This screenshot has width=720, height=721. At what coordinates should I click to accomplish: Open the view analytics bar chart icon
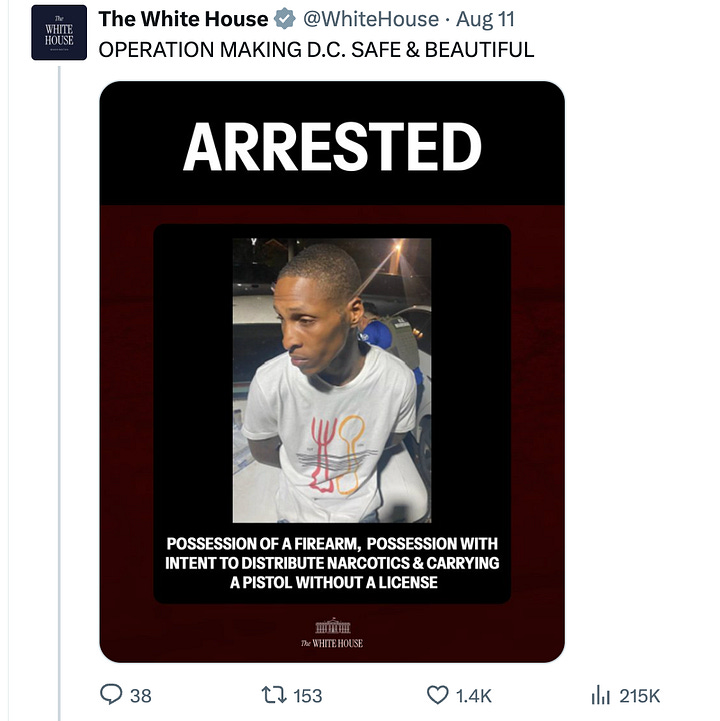point(600,695)
